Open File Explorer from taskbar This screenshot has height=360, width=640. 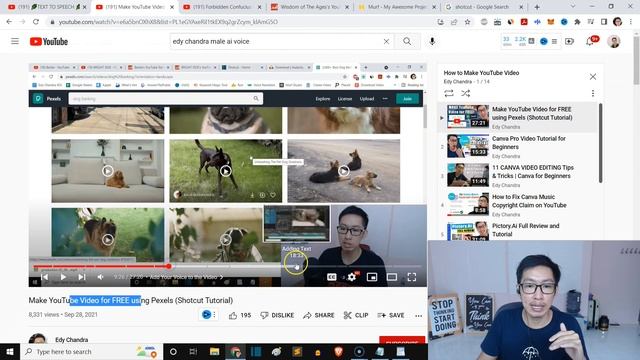214,351
